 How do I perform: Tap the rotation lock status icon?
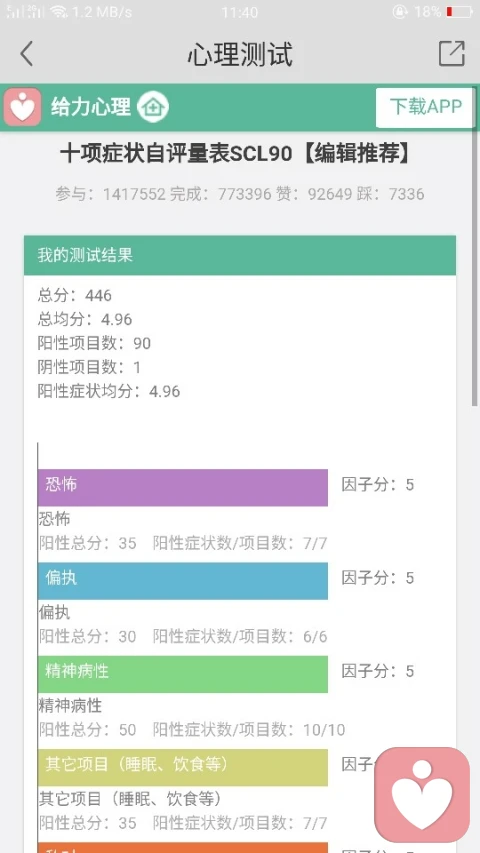tap(399, 11)
